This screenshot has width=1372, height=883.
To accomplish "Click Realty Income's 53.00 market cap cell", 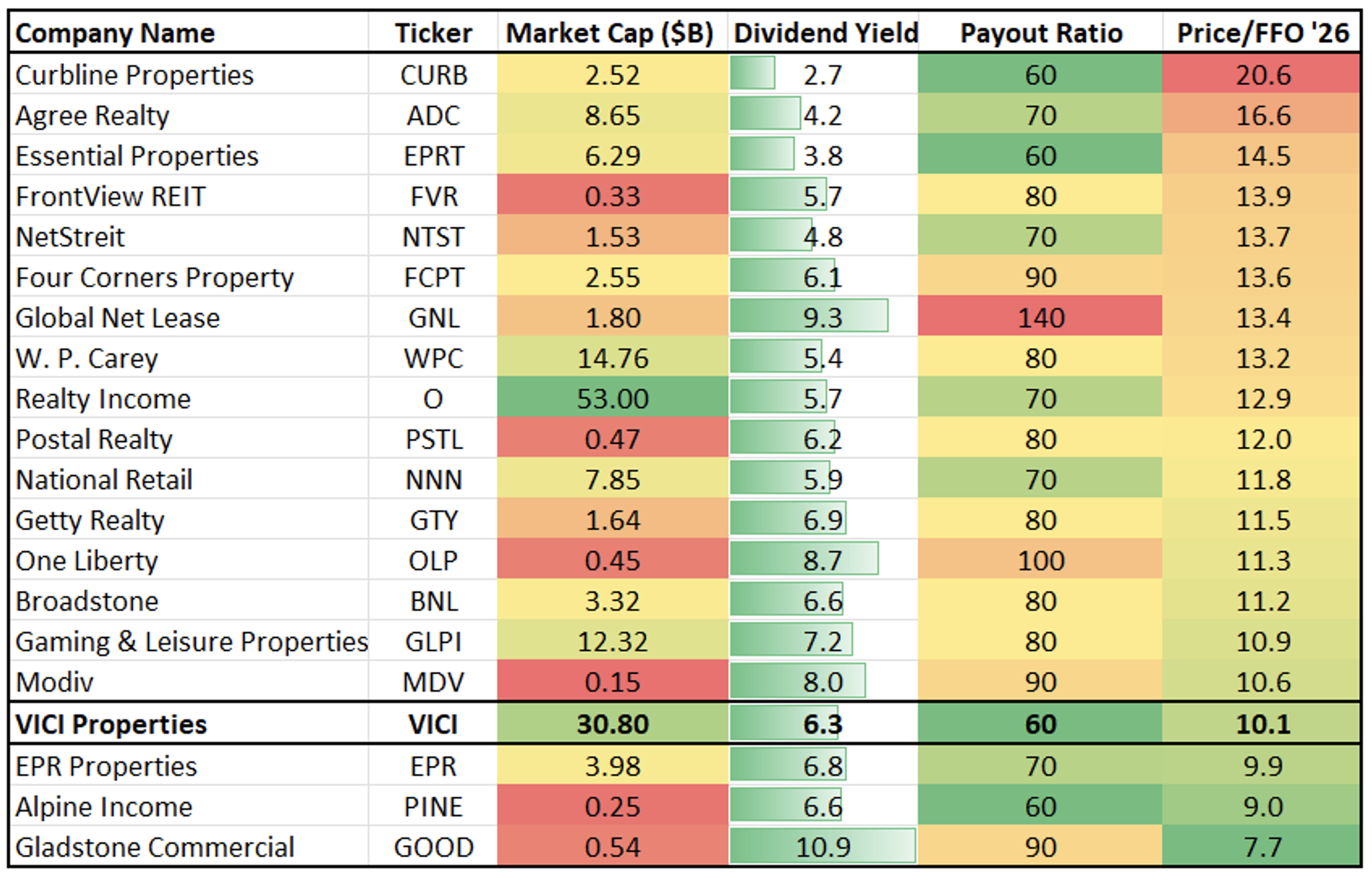I will 612,399.
